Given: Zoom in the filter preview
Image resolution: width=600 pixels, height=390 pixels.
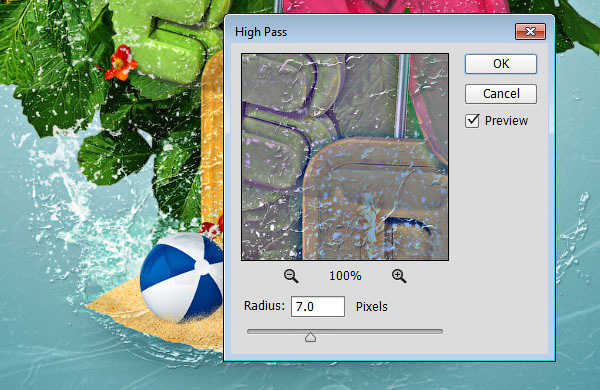Looking at the screenshot, I should click(x=399, y=276).
